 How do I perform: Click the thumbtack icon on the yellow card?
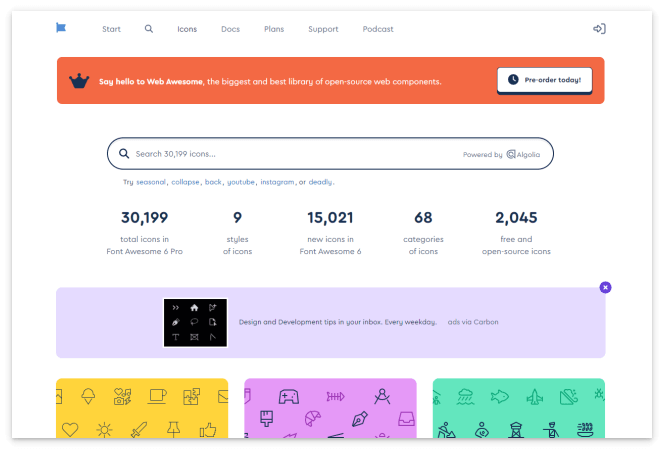pyautogui.click(x=173, y=429)
